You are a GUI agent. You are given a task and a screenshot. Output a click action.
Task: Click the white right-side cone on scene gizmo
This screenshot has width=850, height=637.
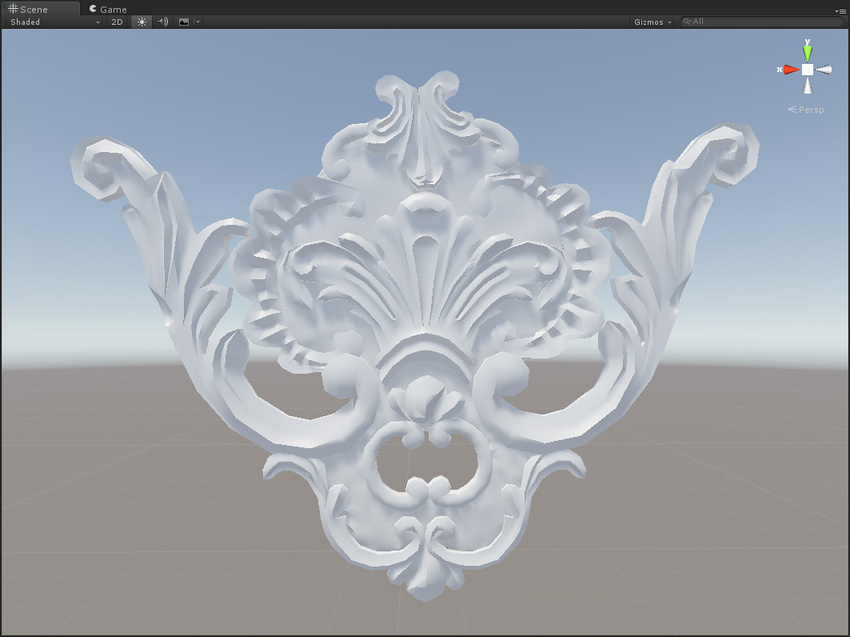click(825, 70)
